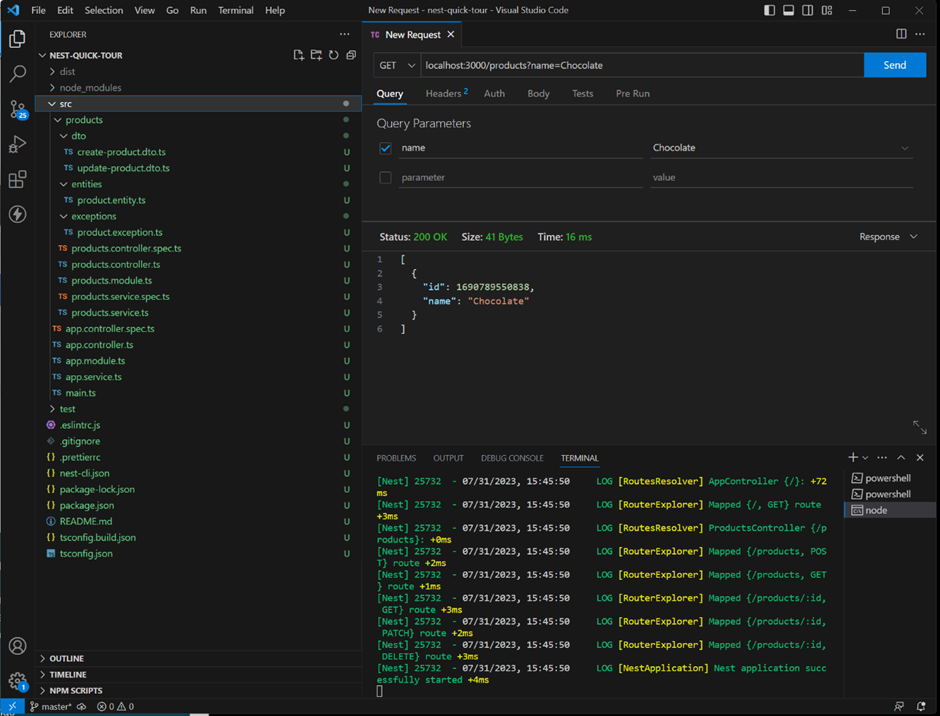Check the empty parameter row checkbox
Image resolution: width=940 pixels, height=716 pixels.
pos(385,178)
